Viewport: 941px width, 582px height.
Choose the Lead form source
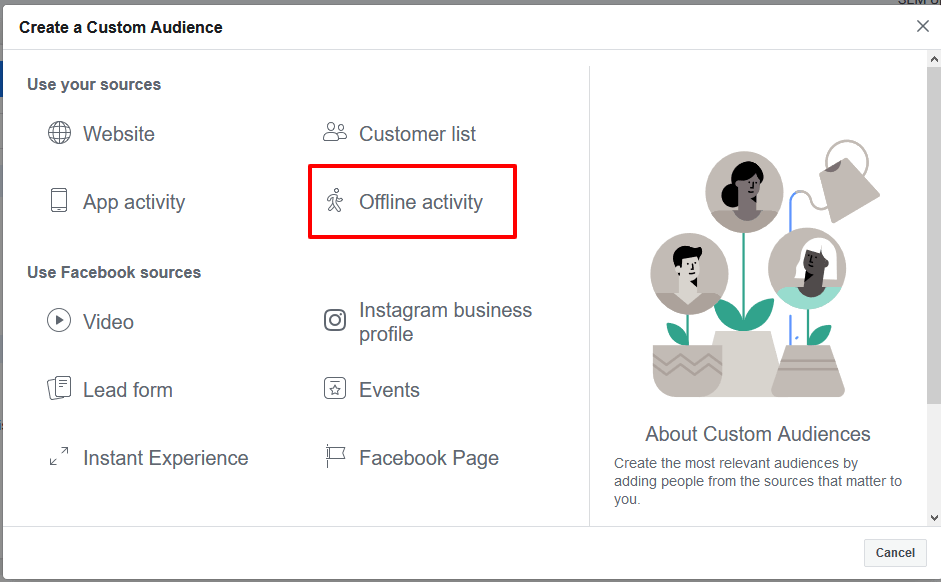point(128,390)
